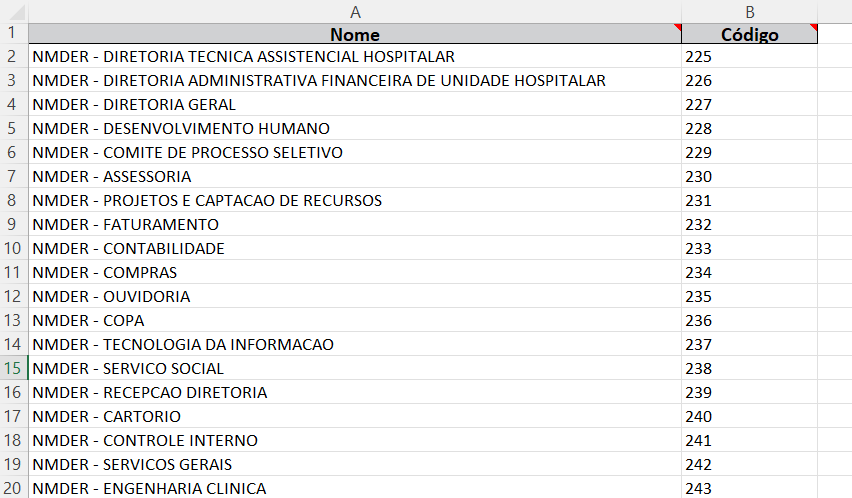The width and height of the screenshot is (852, 498).
Task: Click the cell containing code 238
Action: (x=700, y=369)
